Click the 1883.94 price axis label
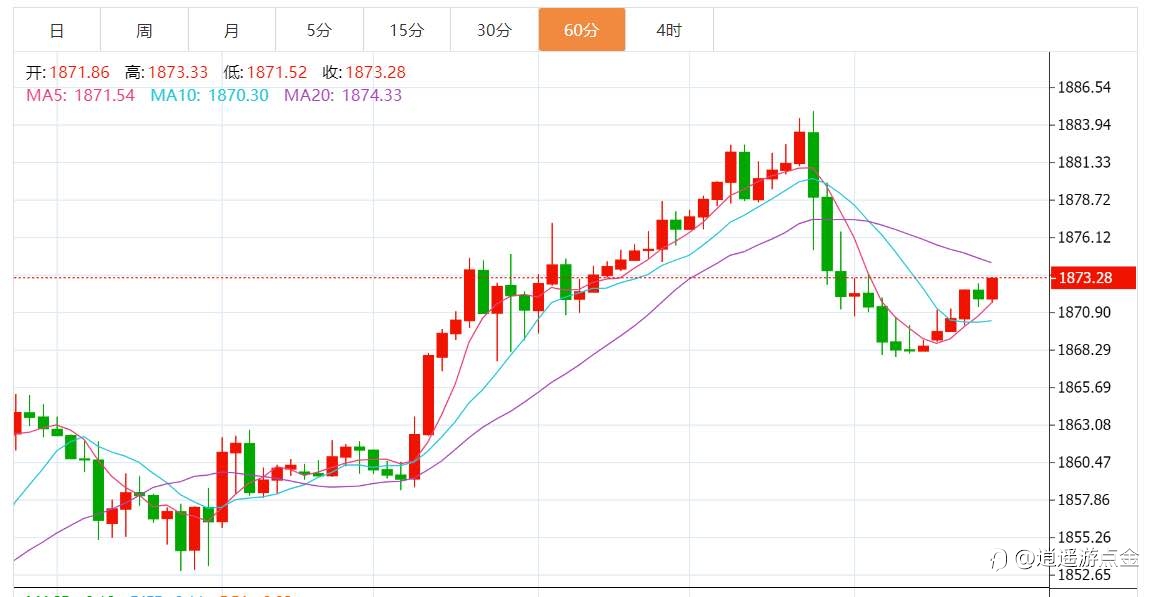Image resolution: width=1153 pixels, height=597 pixels. pos(1084,125)
